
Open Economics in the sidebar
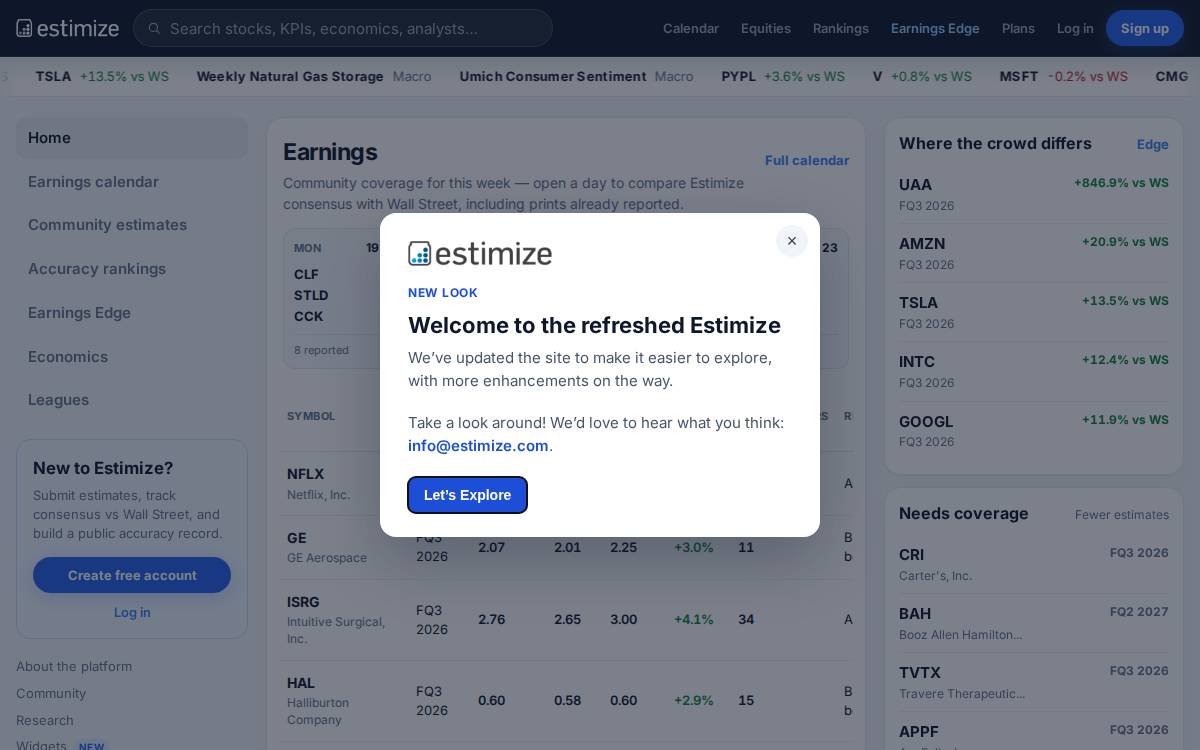click(132, 356)
